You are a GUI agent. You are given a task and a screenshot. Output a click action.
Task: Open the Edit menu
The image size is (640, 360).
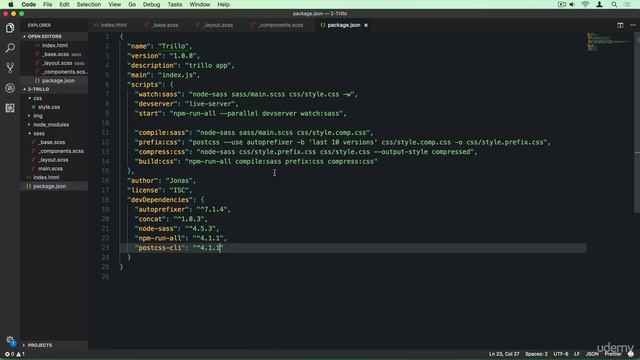coord(64,4)
